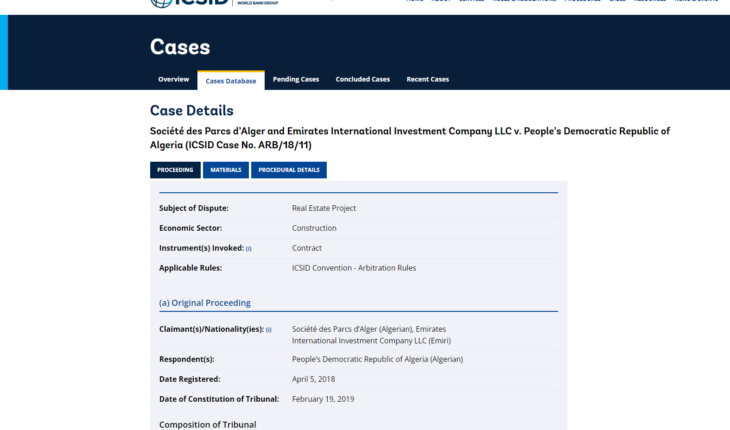This screenshot has height=430, width=730.
Task: Click the Cases page heading
Action: (x=180, y=47)
